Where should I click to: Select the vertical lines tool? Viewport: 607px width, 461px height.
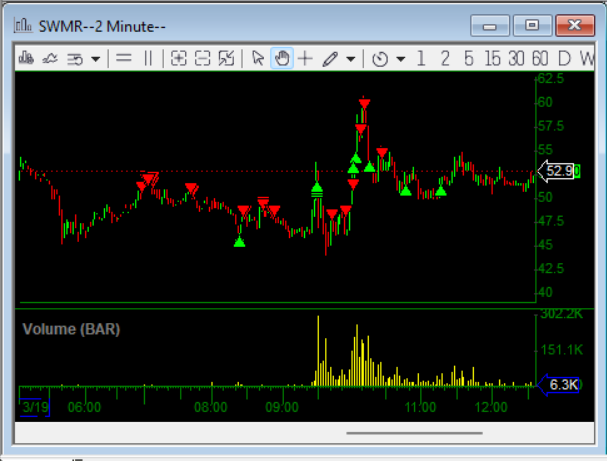tap(148, 59)
